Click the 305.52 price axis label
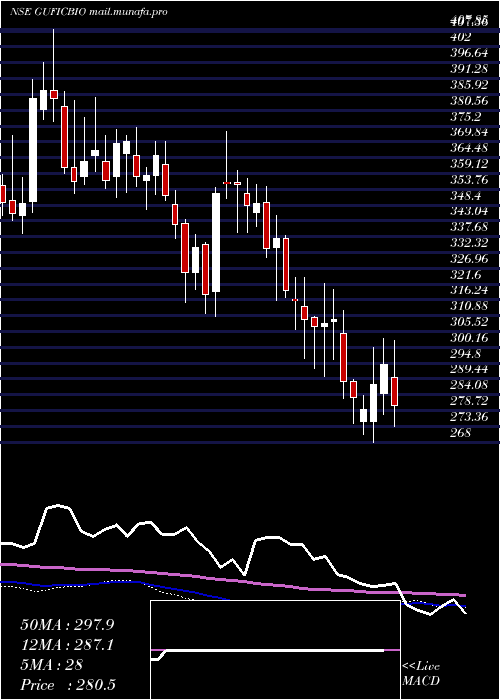500x700 pixels. pos(471,321)
